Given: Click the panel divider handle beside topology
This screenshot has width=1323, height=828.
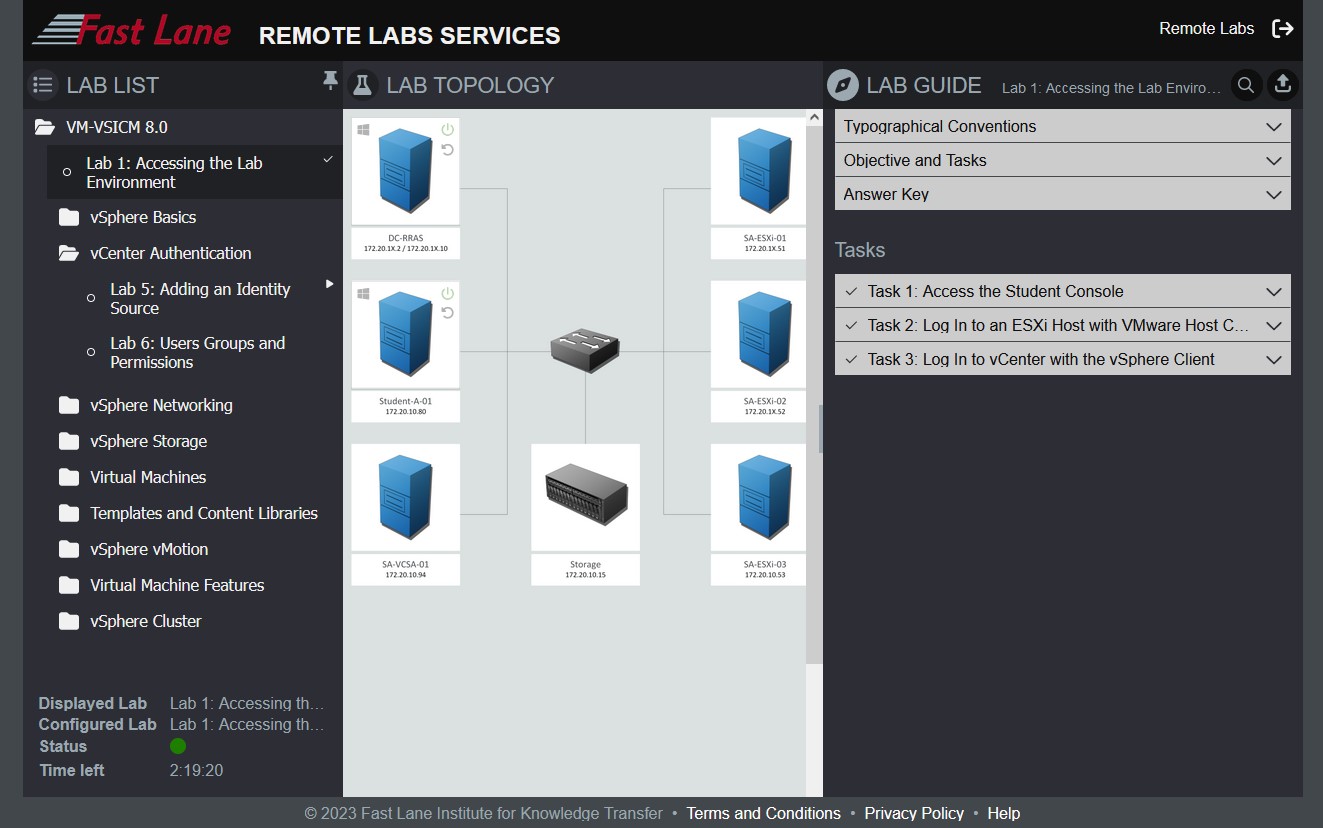Looking at the screenshot, I should [x=821, y=429].
